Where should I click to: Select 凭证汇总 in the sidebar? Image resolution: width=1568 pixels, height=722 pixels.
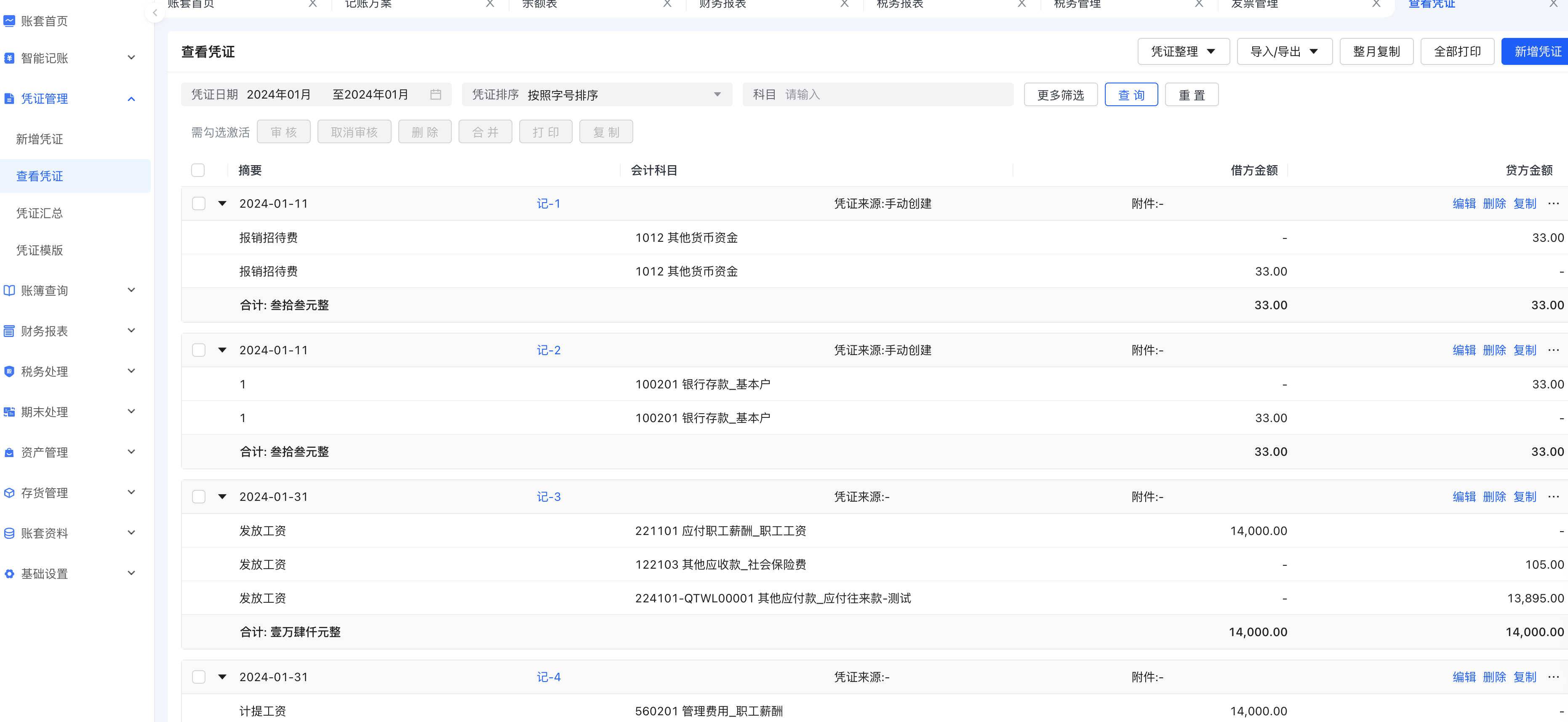click(40, 213)
